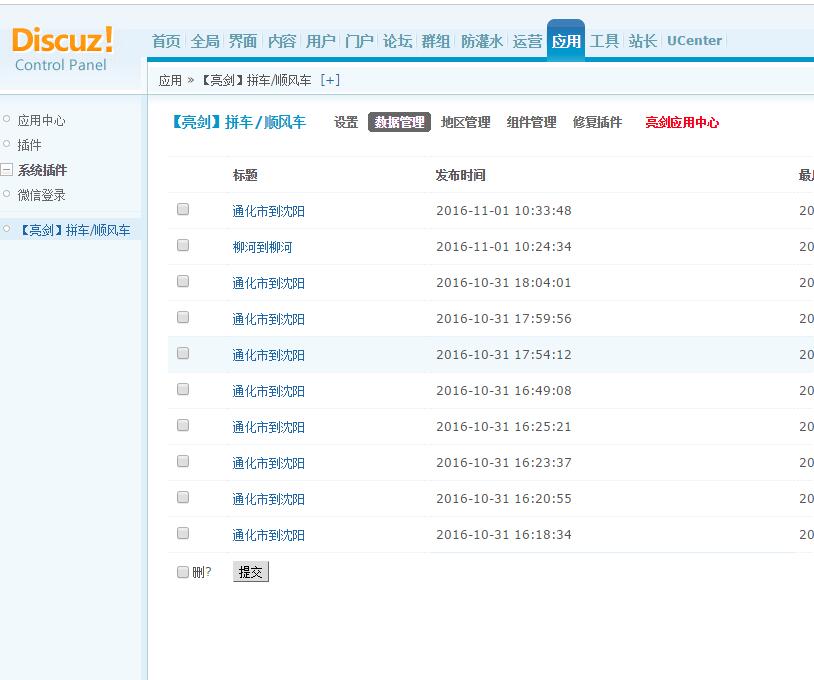
Task: Click the 提交 button
Action: pyautogui.click(x=250, y=571)
